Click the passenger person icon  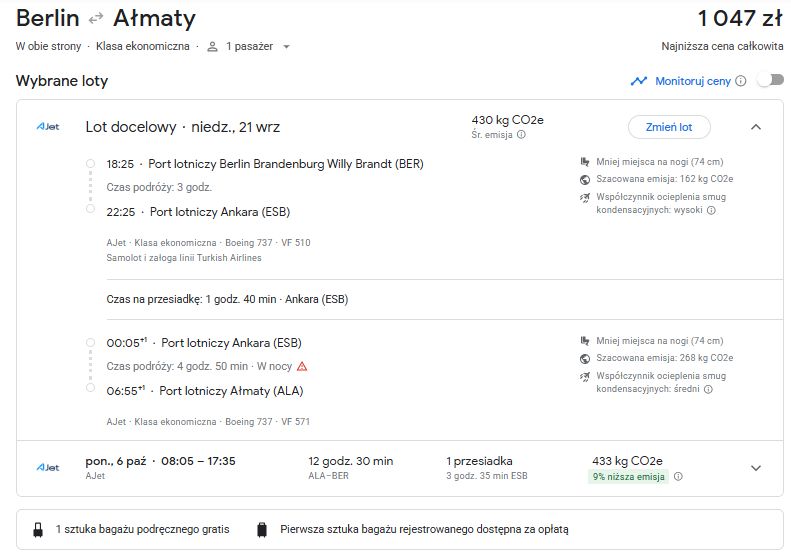click(x=212, y=46)
